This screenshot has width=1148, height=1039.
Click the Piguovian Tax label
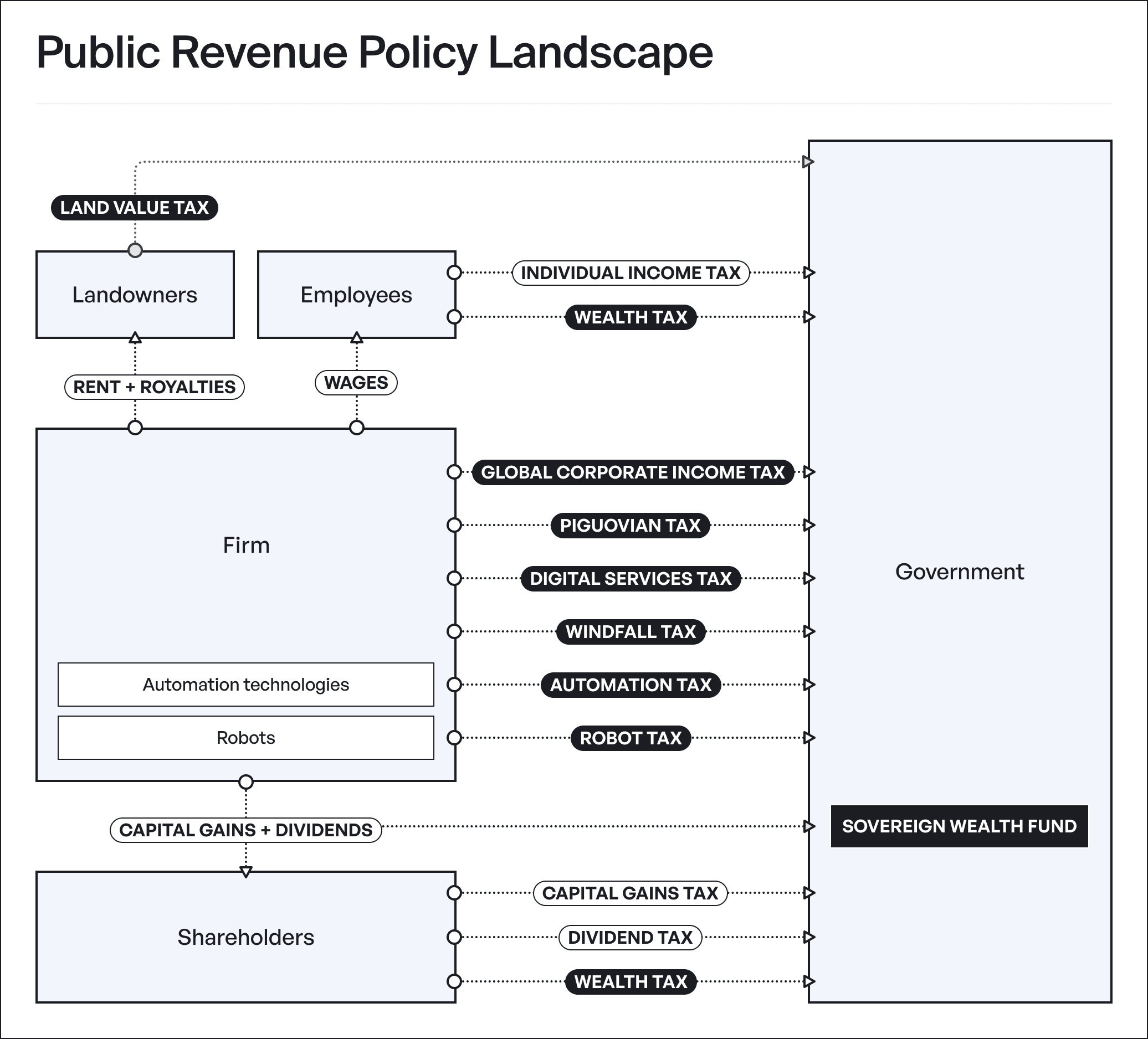point(630,526)
